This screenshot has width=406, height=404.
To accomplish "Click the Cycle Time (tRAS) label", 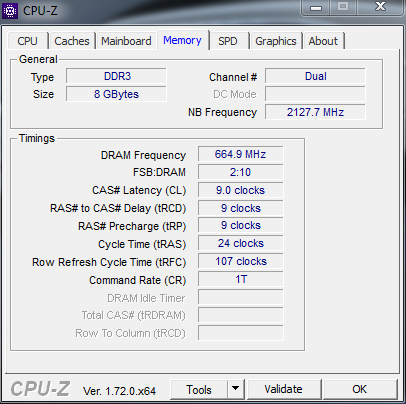I will tap(142, 244).
